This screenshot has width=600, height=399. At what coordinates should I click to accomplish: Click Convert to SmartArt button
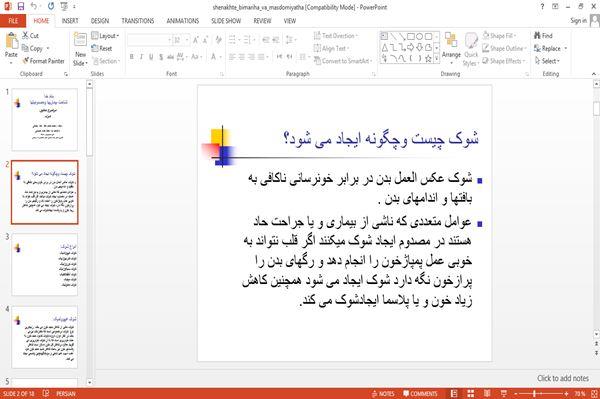click(343, 61)
